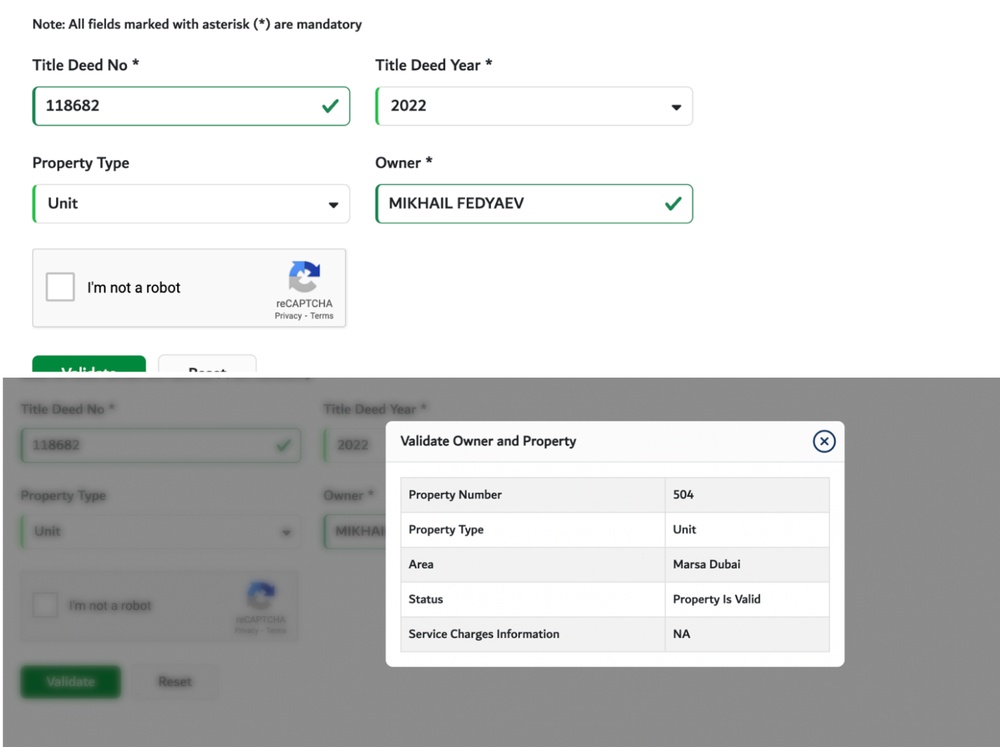
Task: Click the reCAPTCHA logo in the unblurred form
Action: [x=304, y=277]
